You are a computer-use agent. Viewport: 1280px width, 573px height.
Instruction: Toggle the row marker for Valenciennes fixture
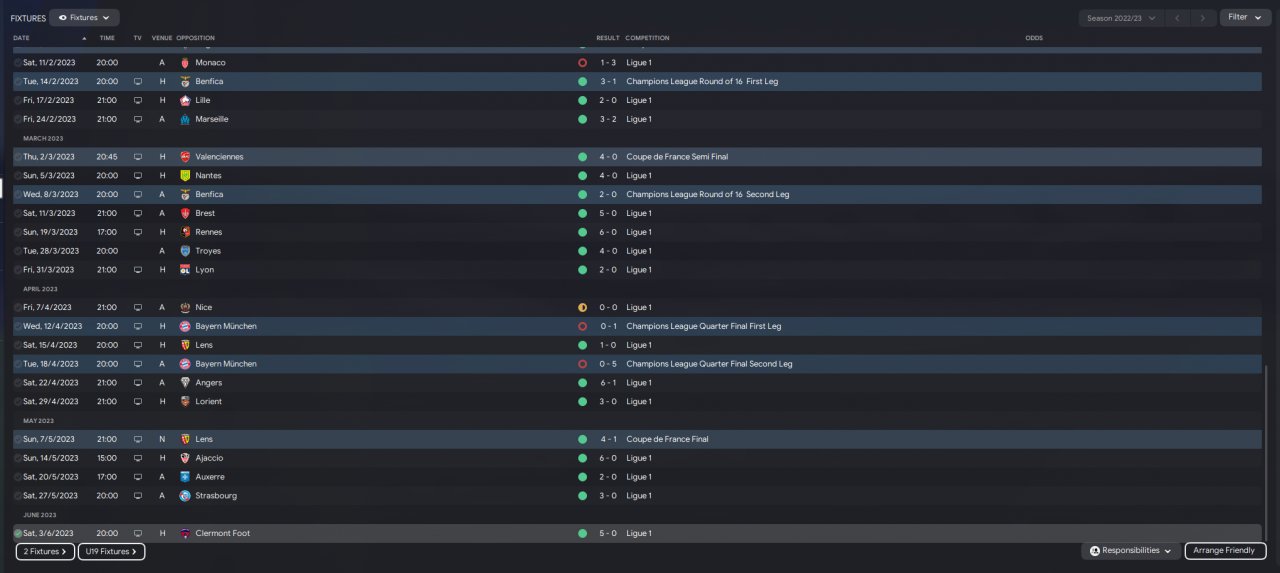(18, 157)
